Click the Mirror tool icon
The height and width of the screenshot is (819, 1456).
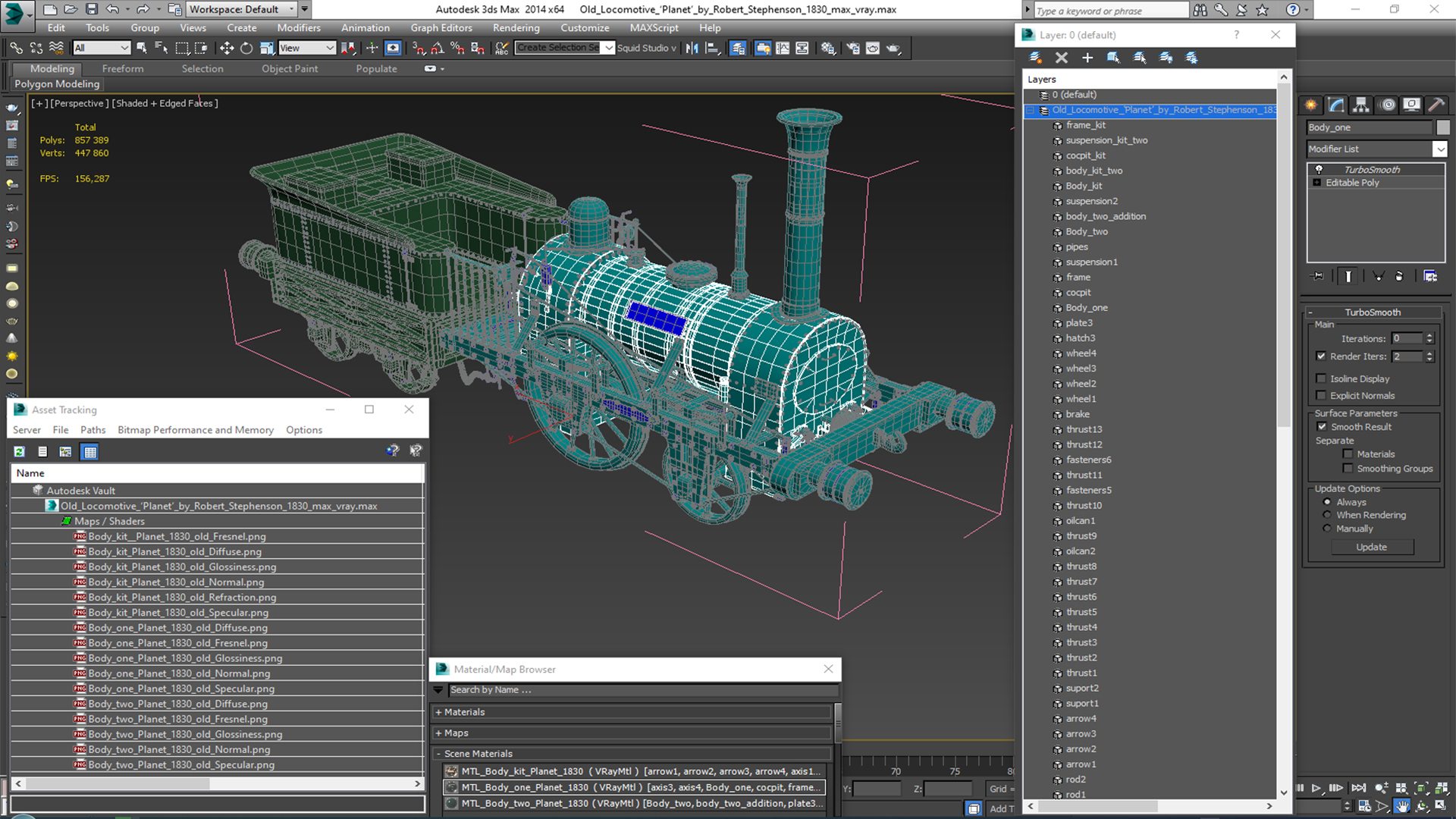click(x=692, y=48)
